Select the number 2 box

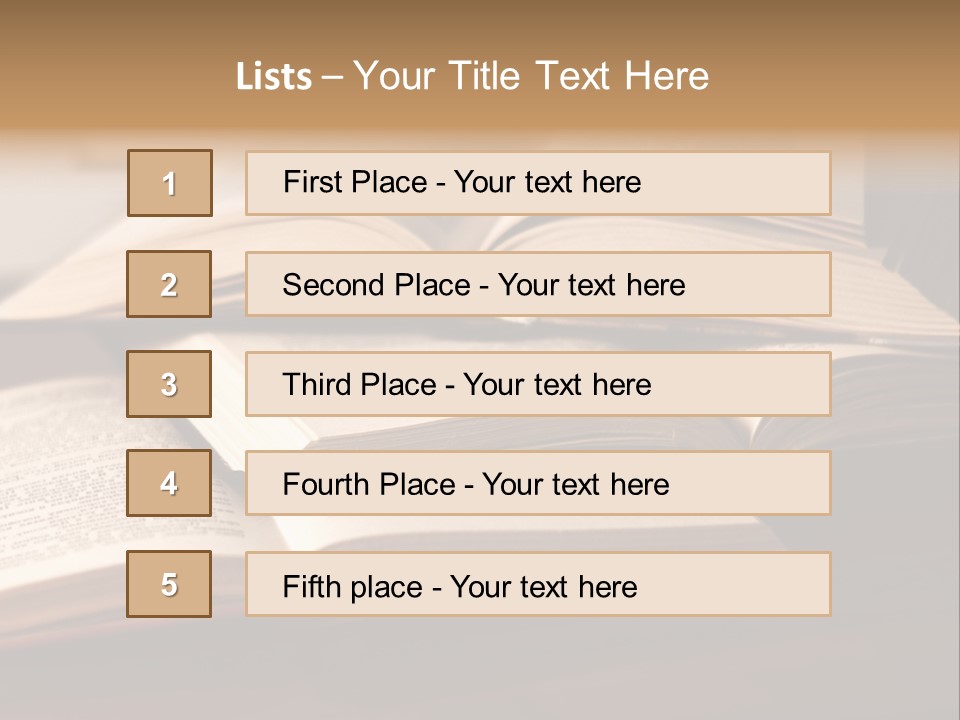(169, 284)
